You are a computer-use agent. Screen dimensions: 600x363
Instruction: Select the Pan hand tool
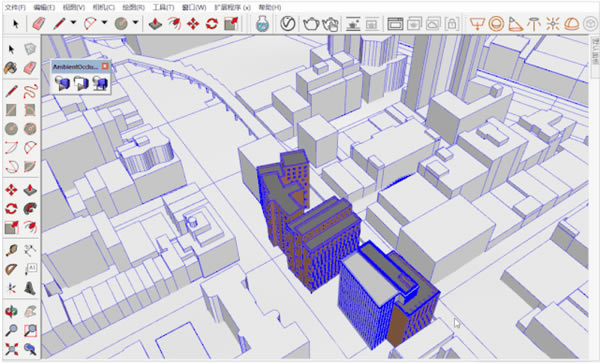[30, 311]
